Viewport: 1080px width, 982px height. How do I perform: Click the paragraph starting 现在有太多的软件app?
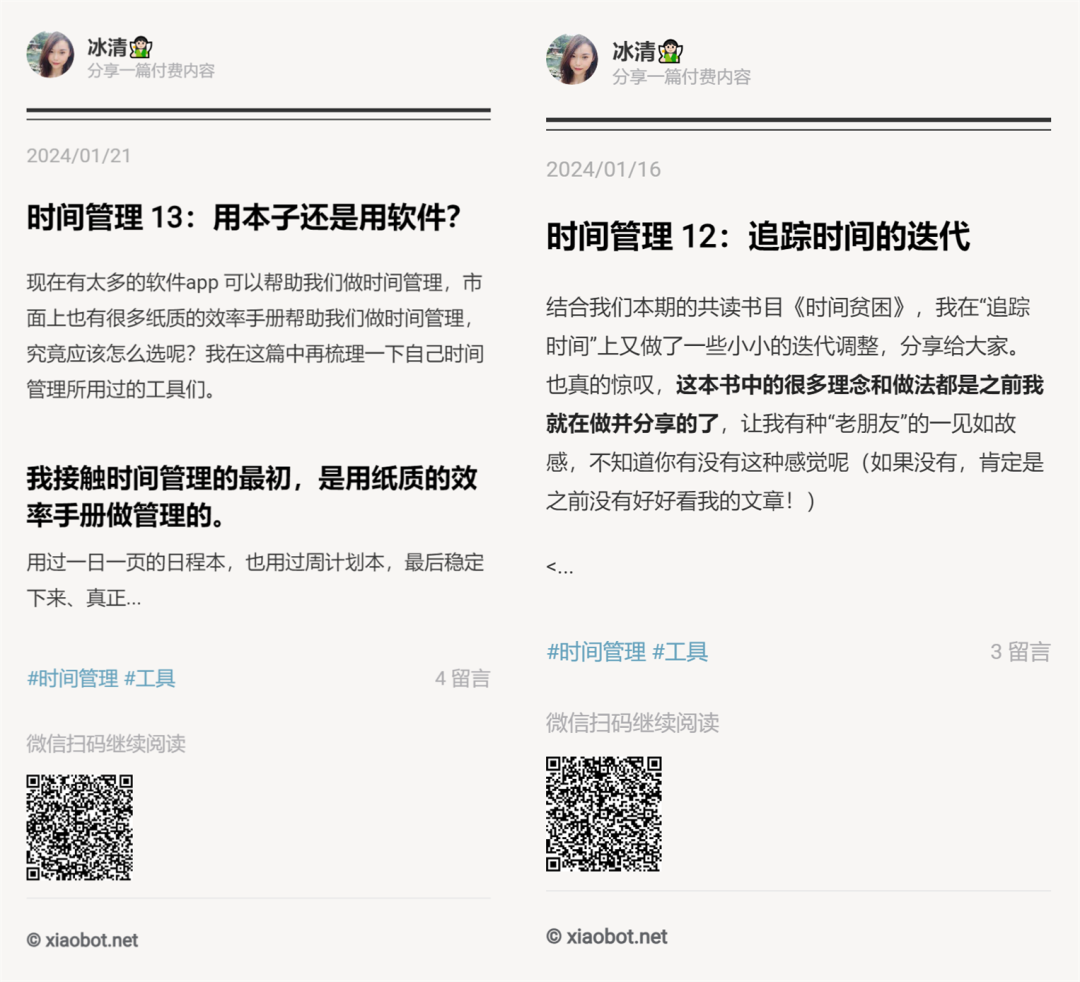[x=256, y=336]
